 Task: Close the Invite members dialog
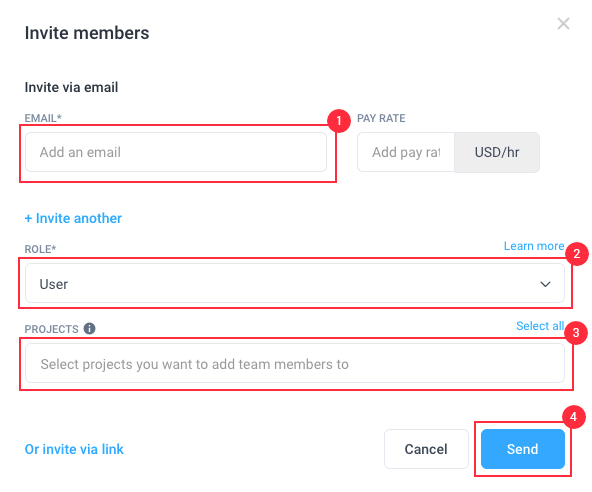[563, 23]
